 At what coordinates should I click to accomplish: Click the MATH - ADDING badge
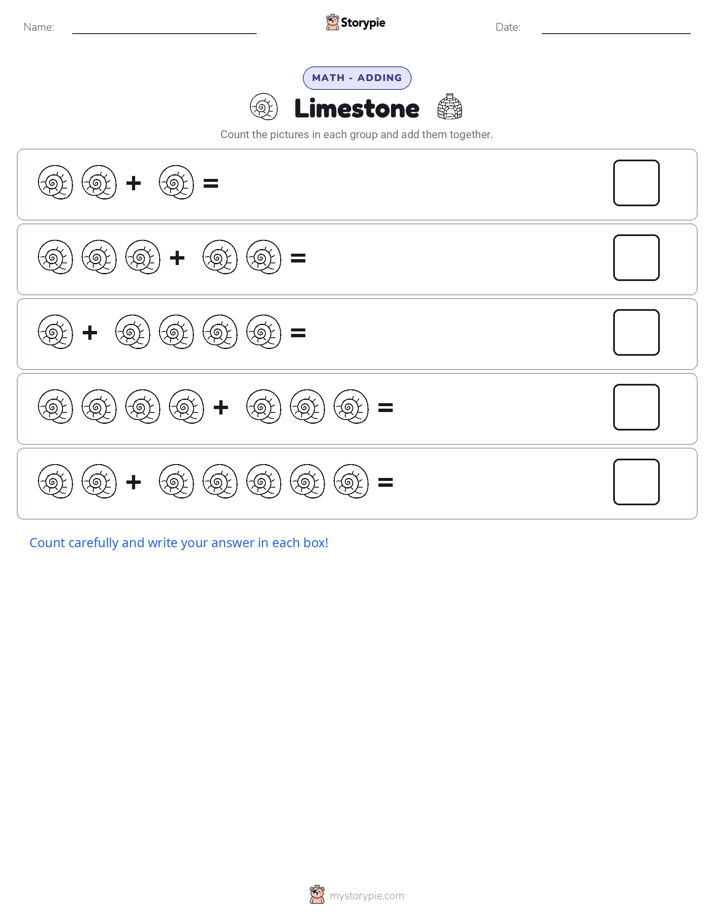click(x=357, y=78)
